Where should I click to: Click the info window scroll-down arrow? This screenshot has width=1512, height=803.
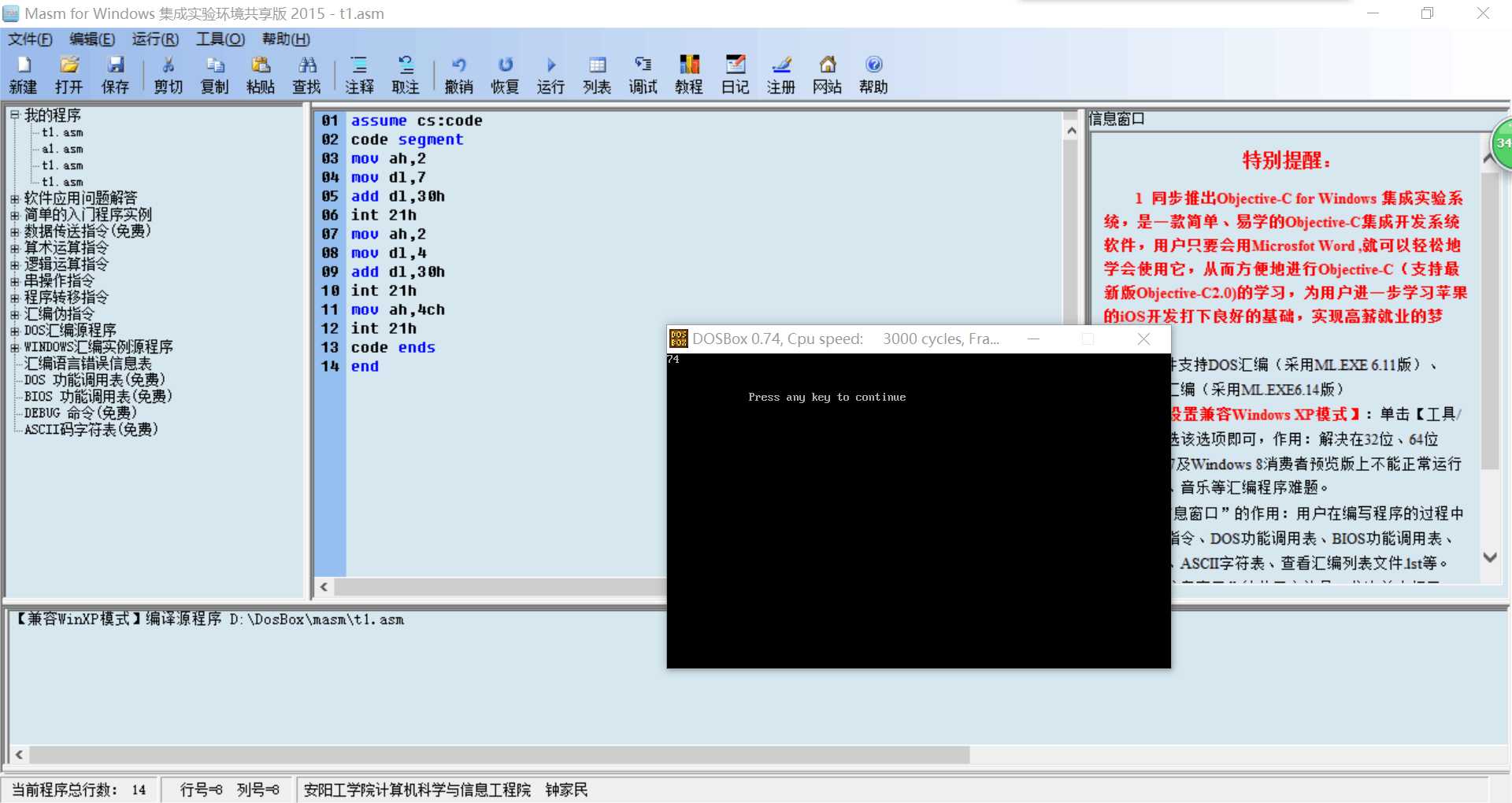[x=1489, y=557]
